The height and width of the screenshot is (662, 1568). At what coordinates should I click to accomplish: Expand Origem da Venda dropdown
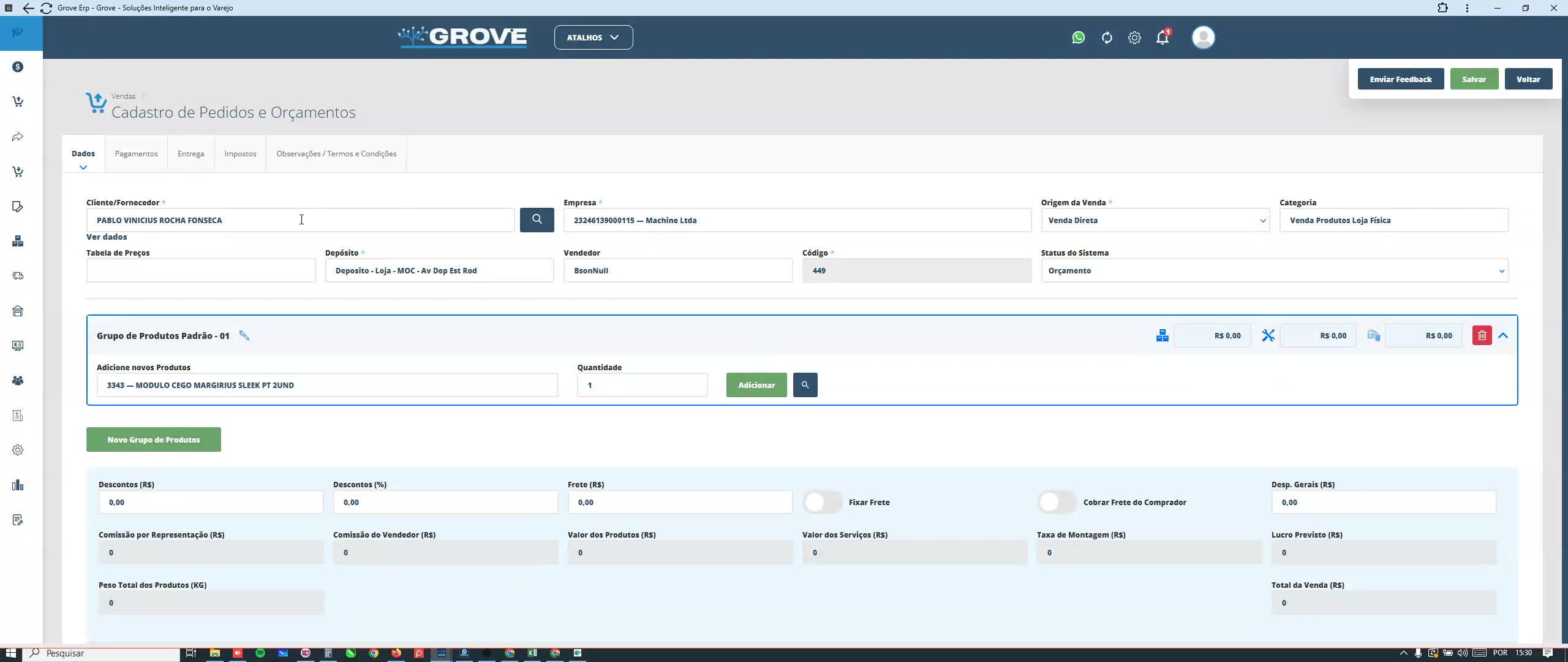click(x=1155, y=220)
